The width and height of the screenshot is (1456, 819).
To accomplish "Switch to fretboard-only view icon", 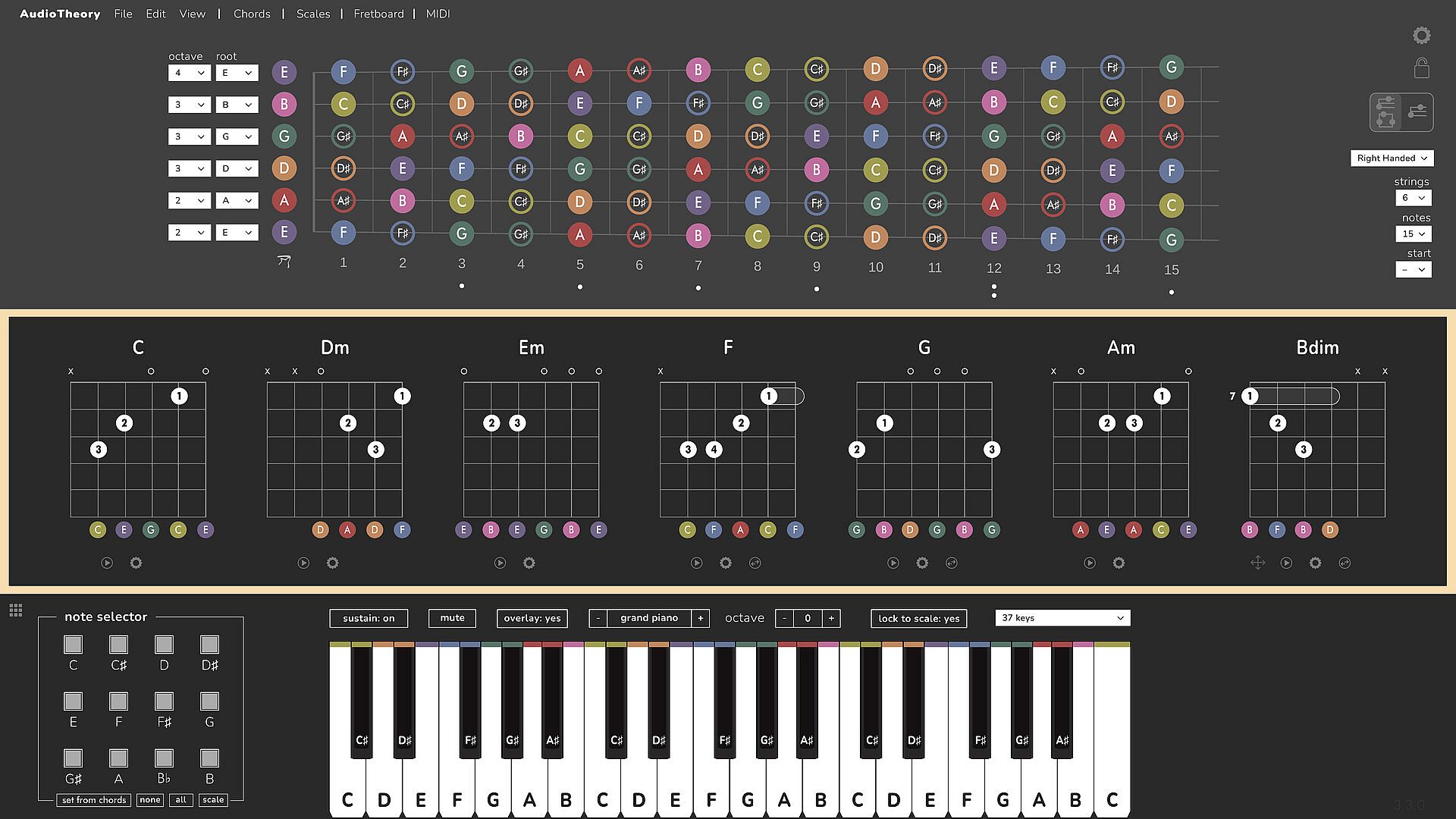I will click(1417, 112).
